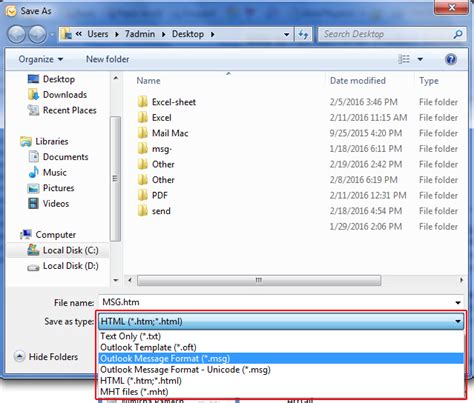Click the Downloads folder icon in sidebar
Viewport: 474px width, 403px height.
[x=33, y=95]
